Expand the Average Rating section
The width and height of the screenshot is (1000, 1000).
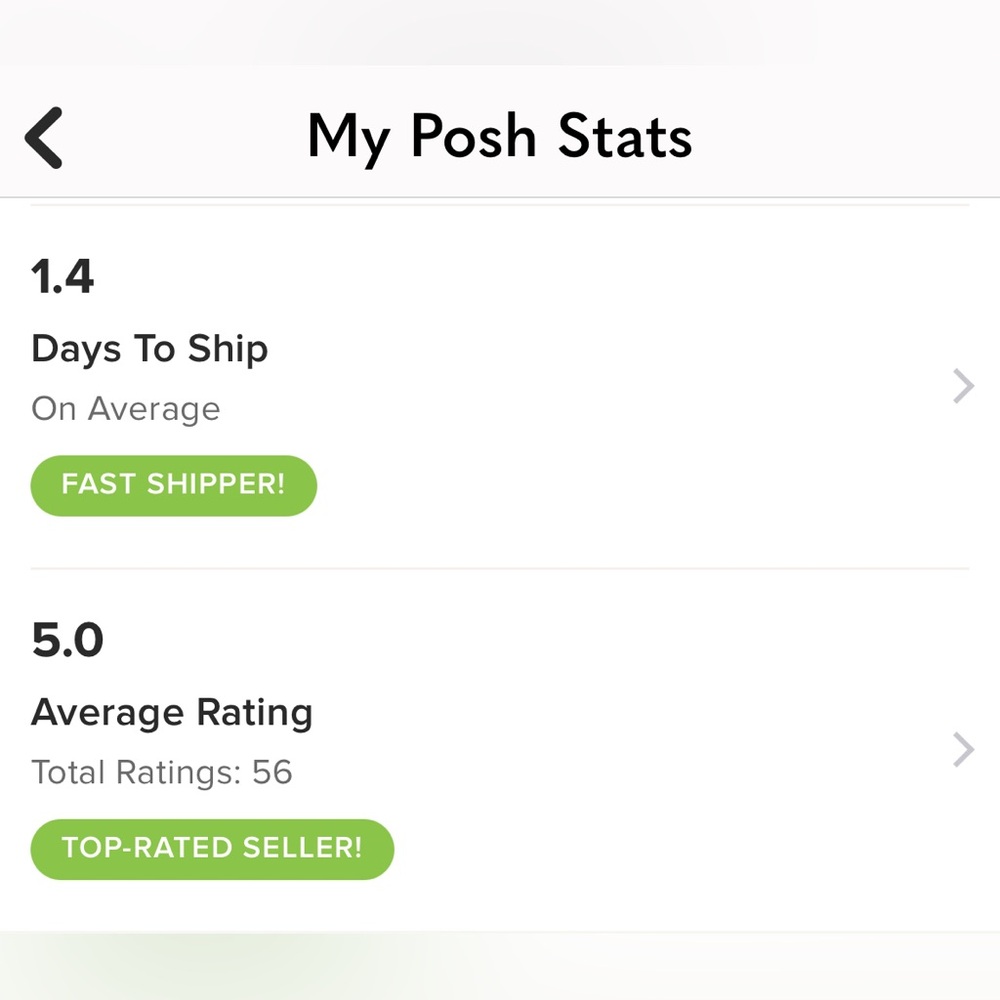click(500, 750)
